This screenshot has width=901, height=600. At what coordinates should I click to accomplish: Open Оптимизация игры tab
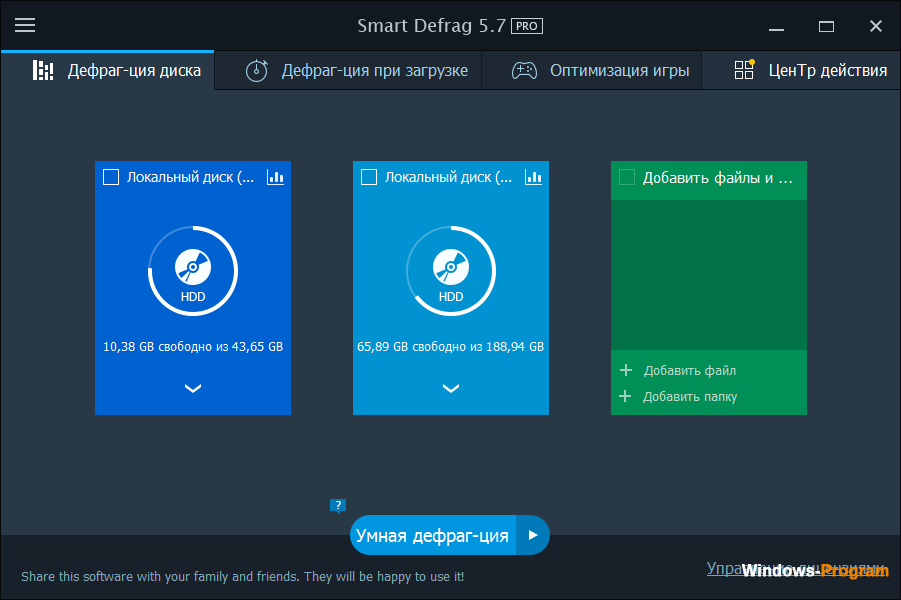591,71
